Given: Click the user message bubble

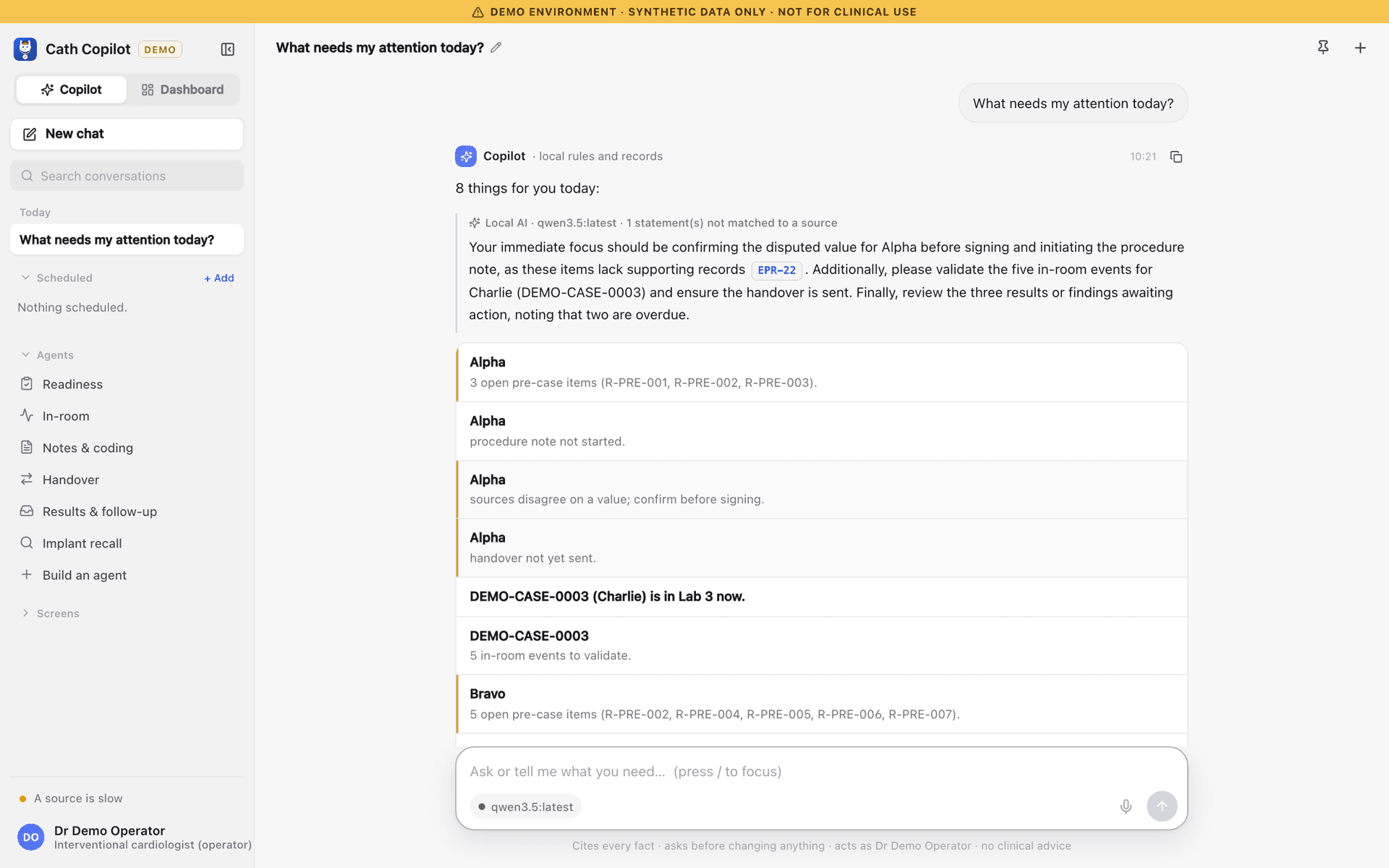Looking at the screenshot, I should (x=1073, y=103).
